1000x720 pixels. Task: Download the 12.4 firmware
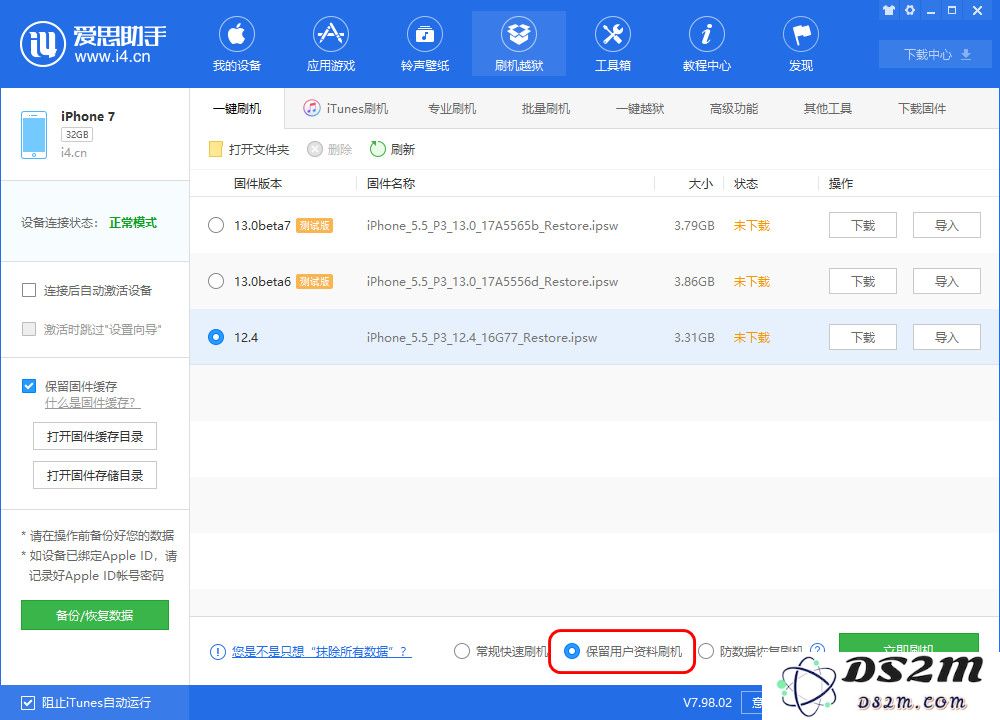click(x=863, y=337)
